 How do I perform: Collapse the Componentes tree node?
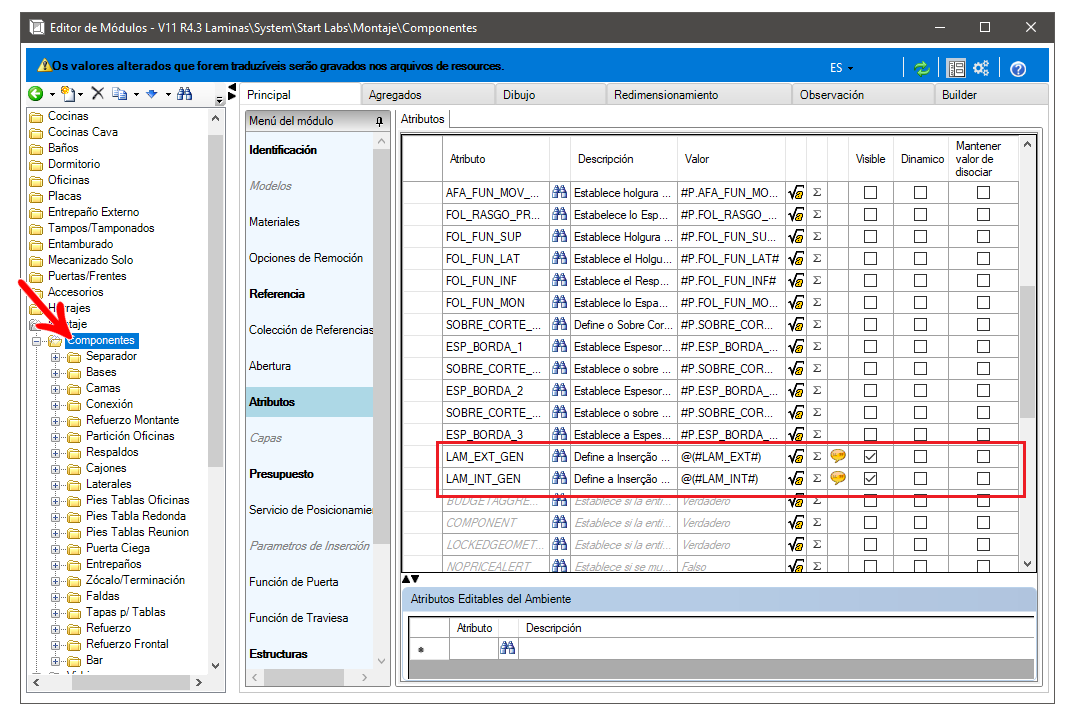pyautogui.click(x=36, y=341)
